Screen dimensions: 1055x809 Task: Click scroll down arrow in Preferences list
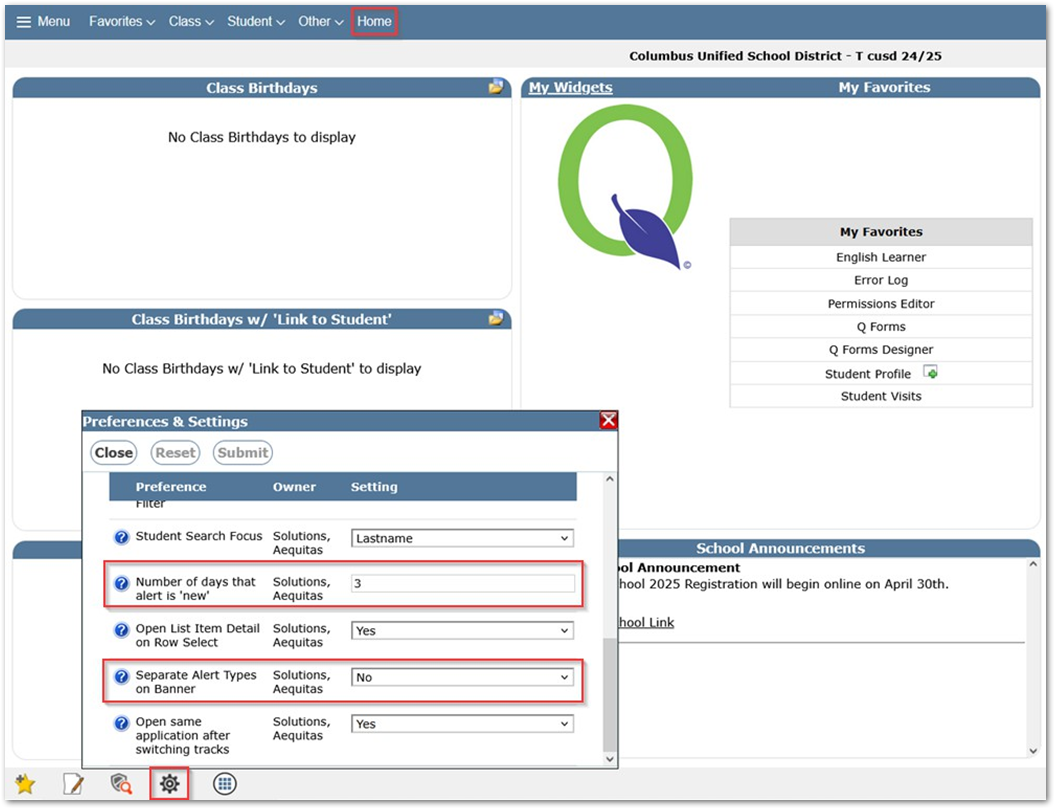pos(610,759)
